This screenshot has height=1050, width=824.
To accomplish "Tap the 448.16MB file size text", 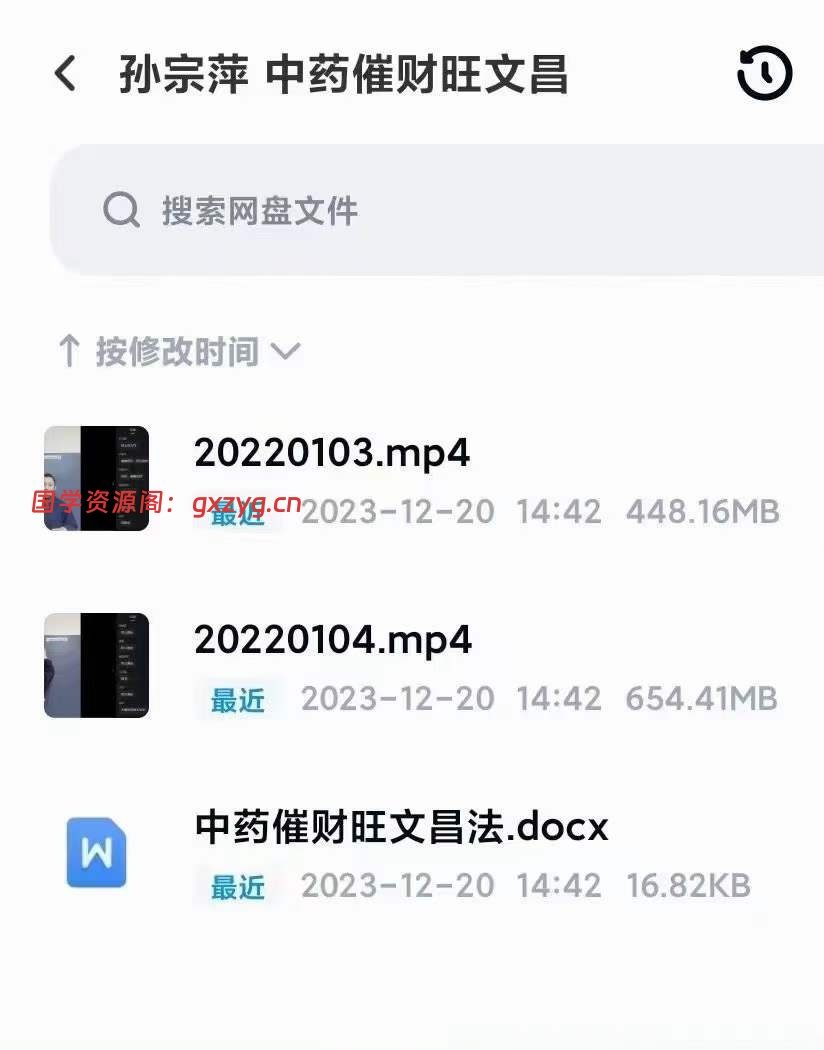I will [x=703, y=512].
